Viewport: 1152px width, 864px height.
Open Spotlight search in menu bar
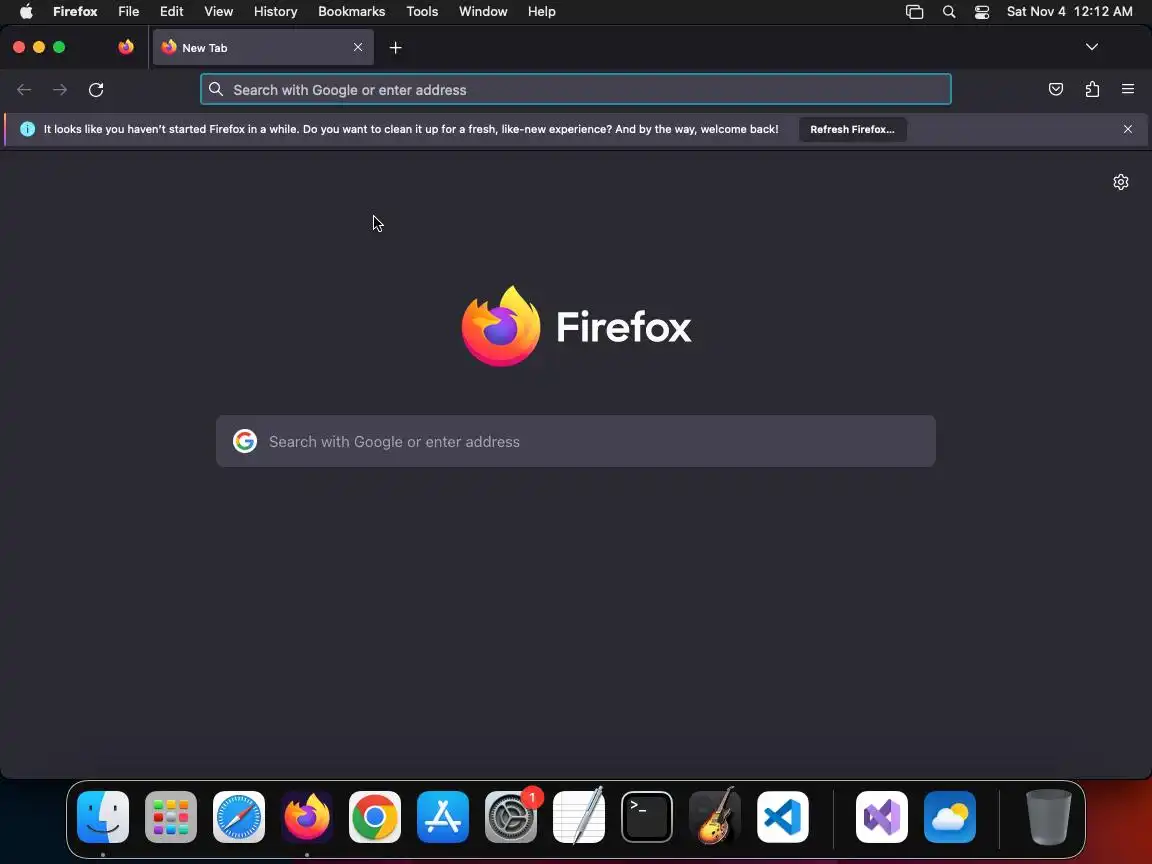(948, 12)
